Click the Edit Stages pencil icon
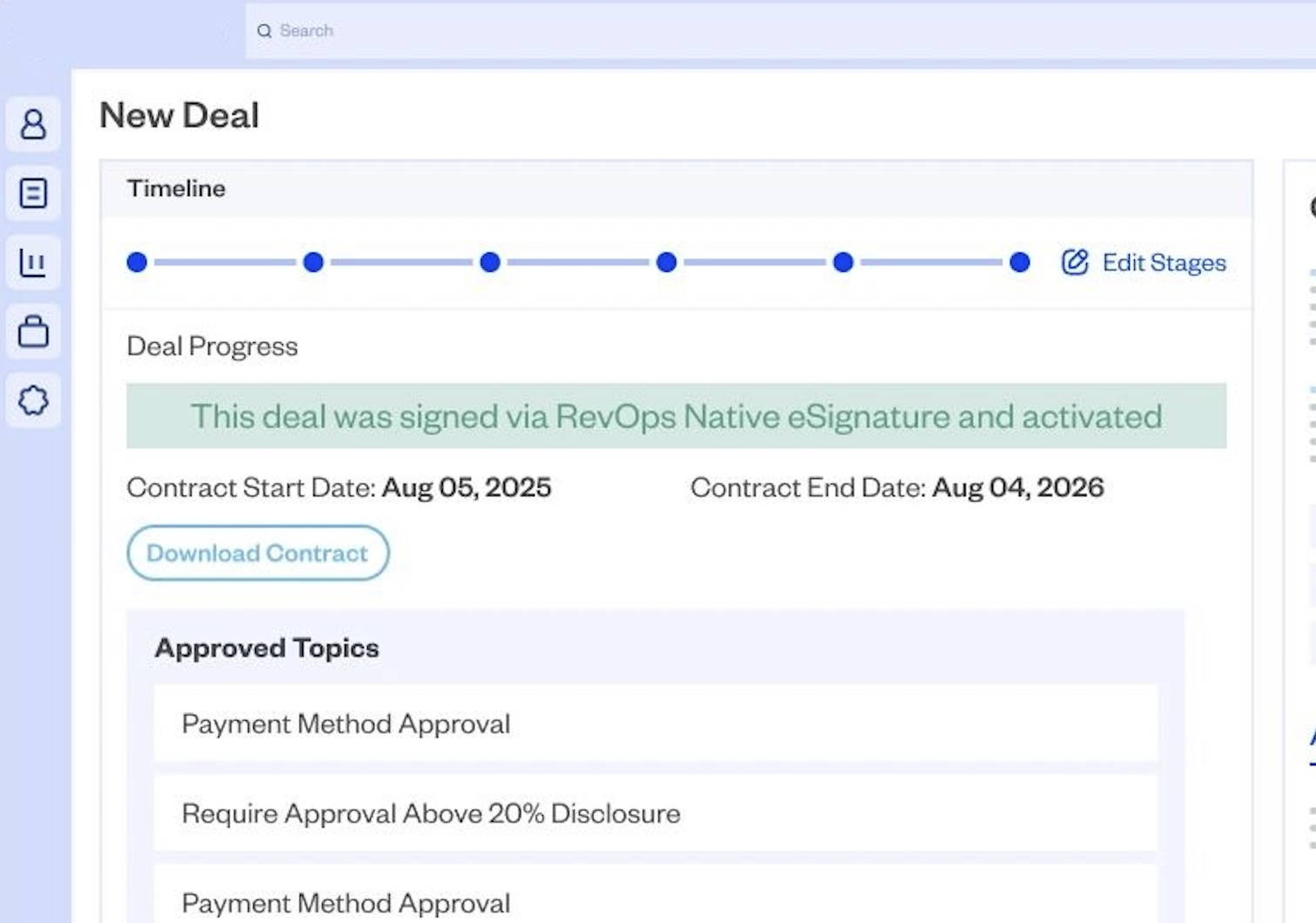Viewport: 1316px width, 923px height. [x=1074, y=262]
